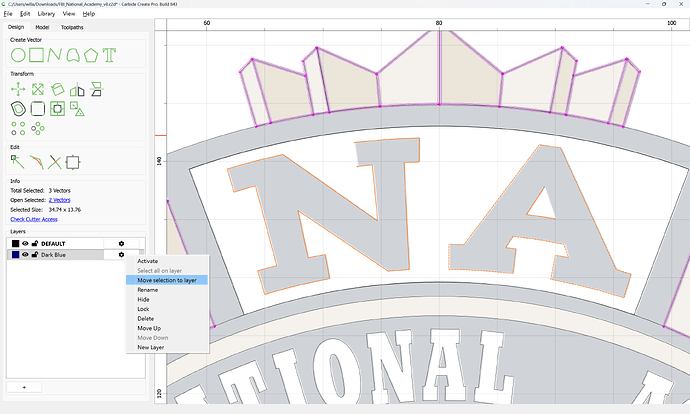This screenshot has height=414, width=690.
Task: Select the DEFAULT layer row name
Action: point(53,243)
